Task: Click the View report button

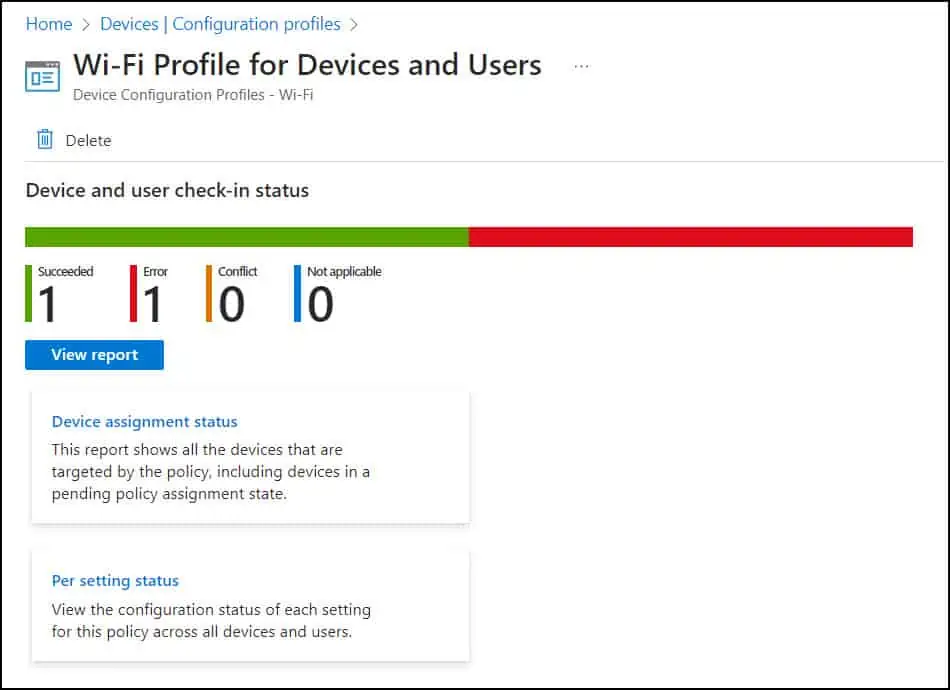Action: pos(95,355)
